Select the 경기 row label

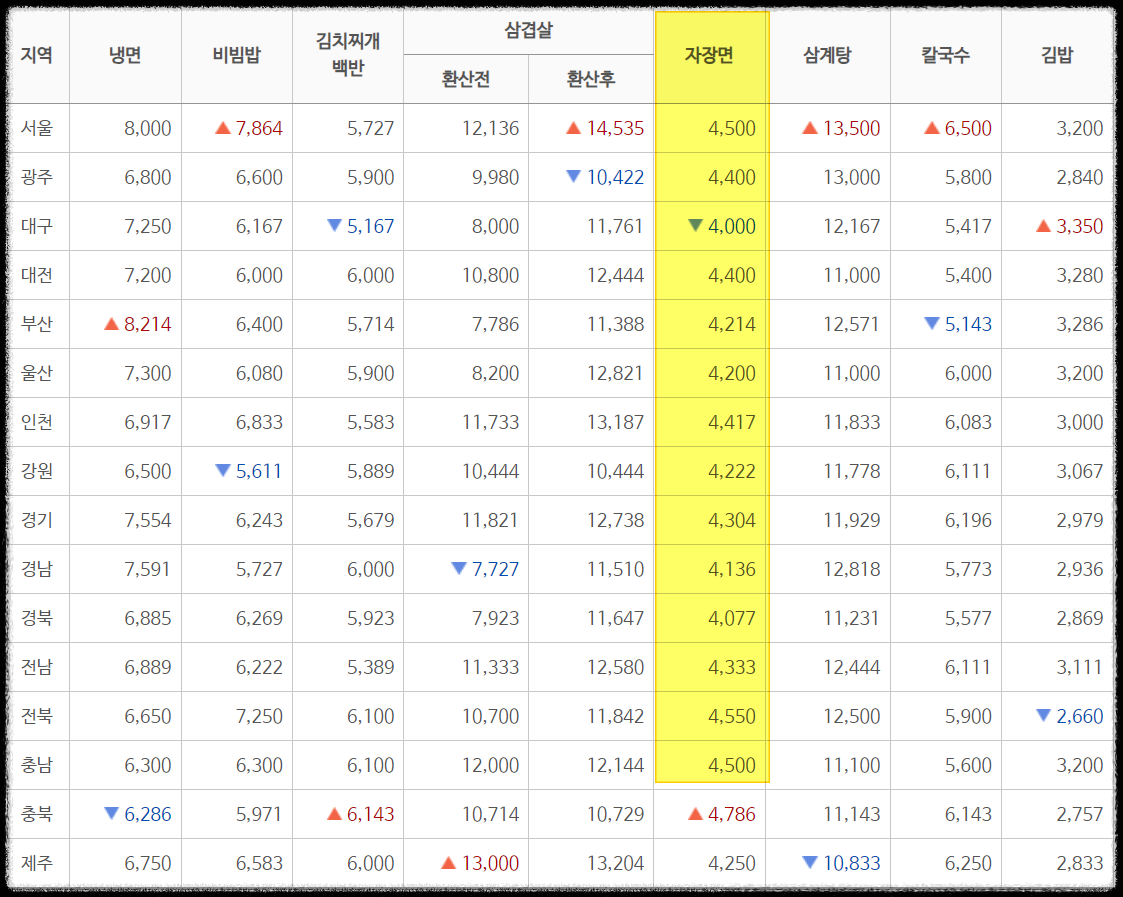tap(37, 520)
